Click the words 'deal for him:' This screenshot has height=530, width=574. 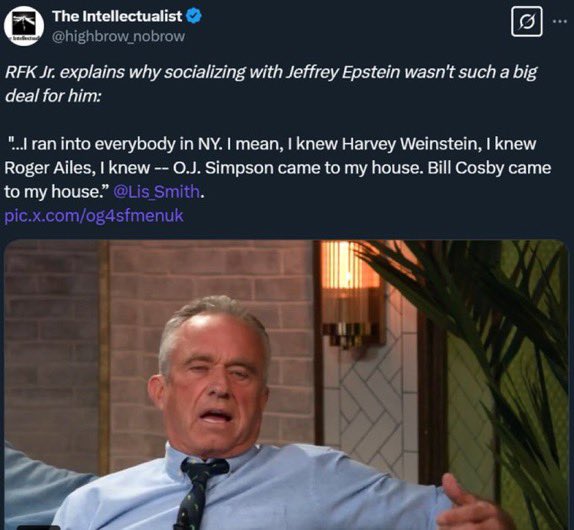point(52,96)
